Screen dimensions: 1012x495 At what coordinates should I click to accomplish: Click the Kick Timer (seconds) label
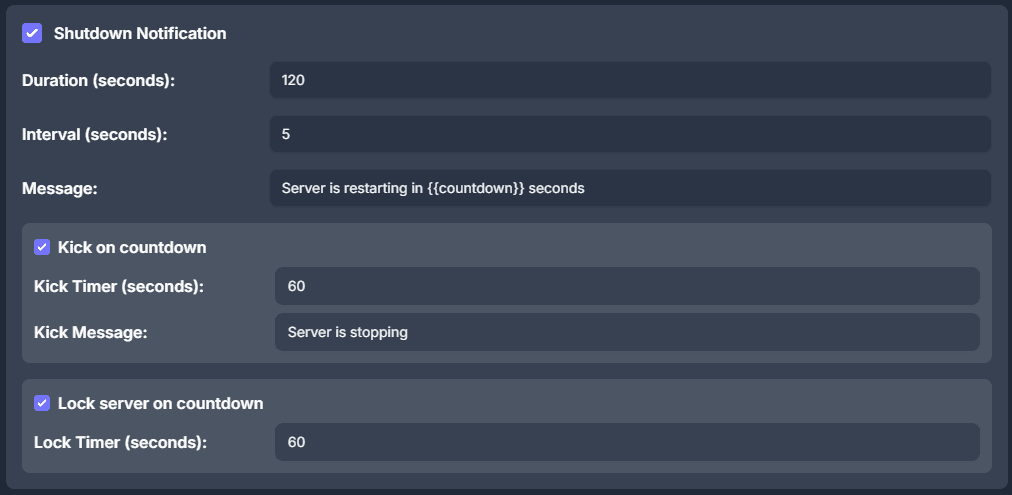119,287
